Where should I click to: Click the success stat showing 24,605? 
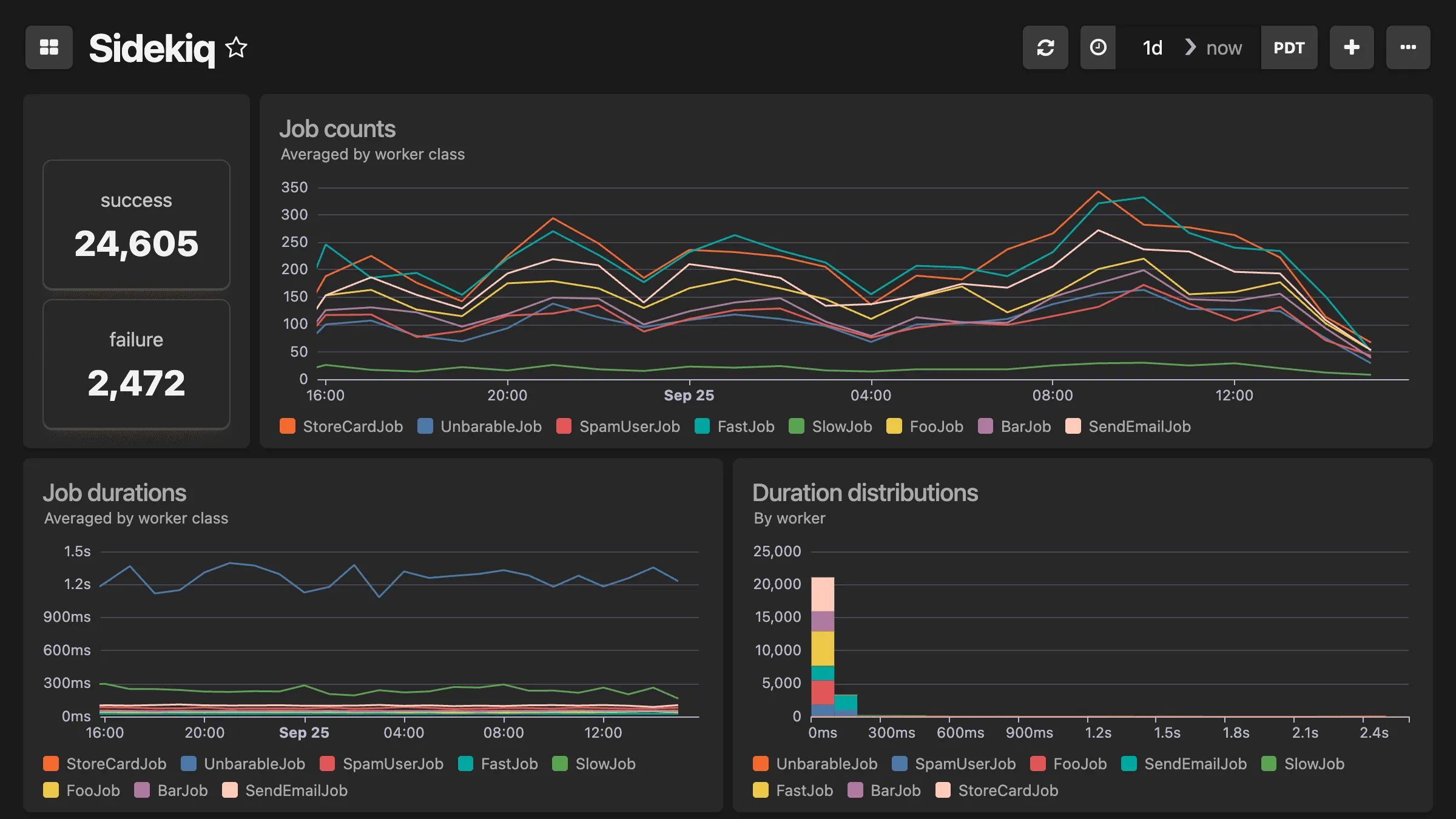coord(136,224)
